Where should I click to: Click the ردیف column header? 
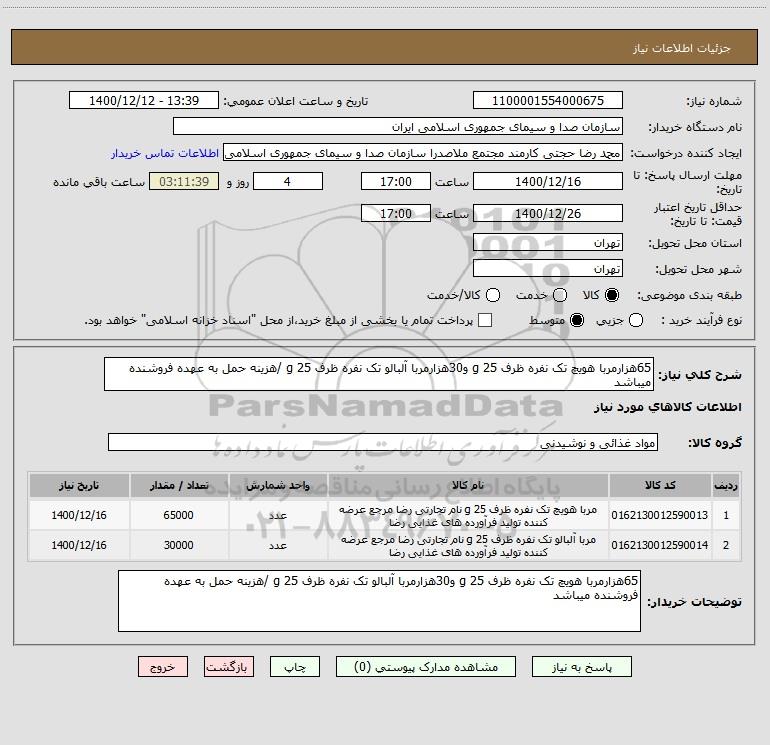pyautogui.click(x=726, y=486)
